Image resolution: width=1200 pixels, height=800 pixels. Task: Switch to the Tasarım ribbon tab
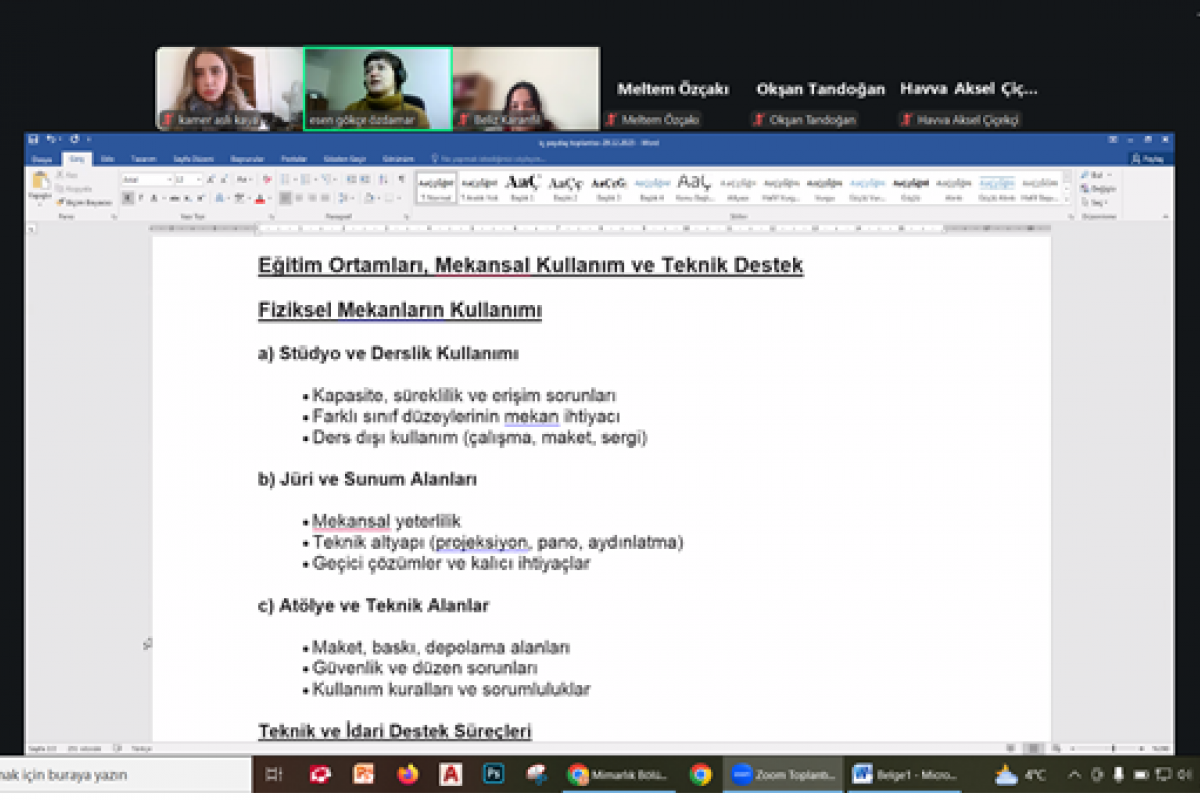[143, 159]
